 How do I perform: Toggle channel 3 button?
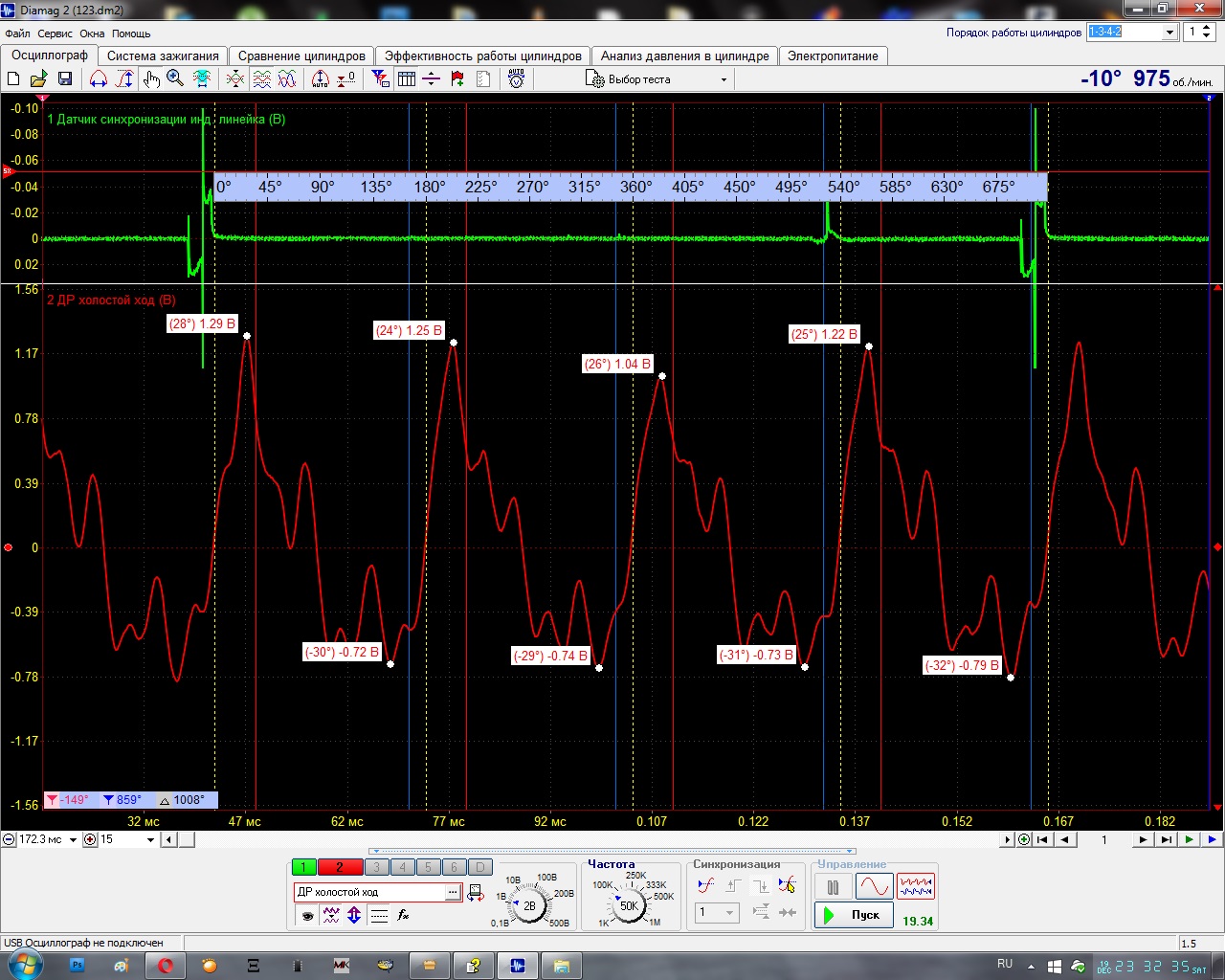point(377,867)
